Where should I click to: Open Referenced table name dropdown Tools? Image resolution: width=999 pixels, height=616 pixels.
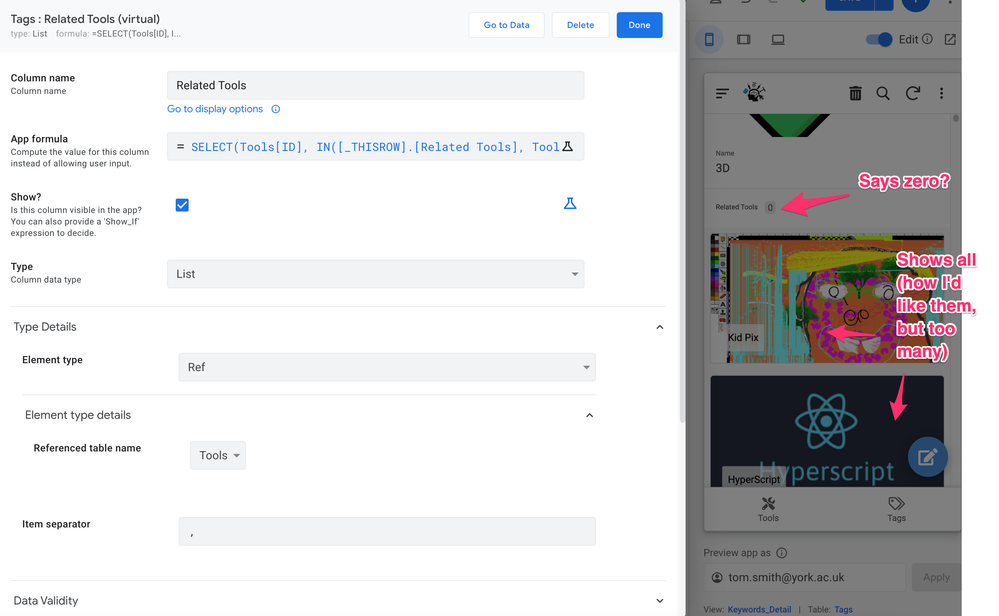218,455
